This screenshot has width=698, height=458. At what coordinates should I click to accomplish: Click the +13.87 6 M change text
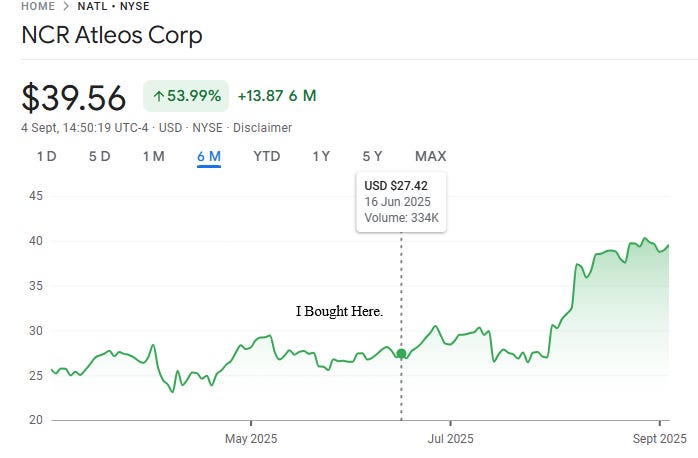click(277, 96)
